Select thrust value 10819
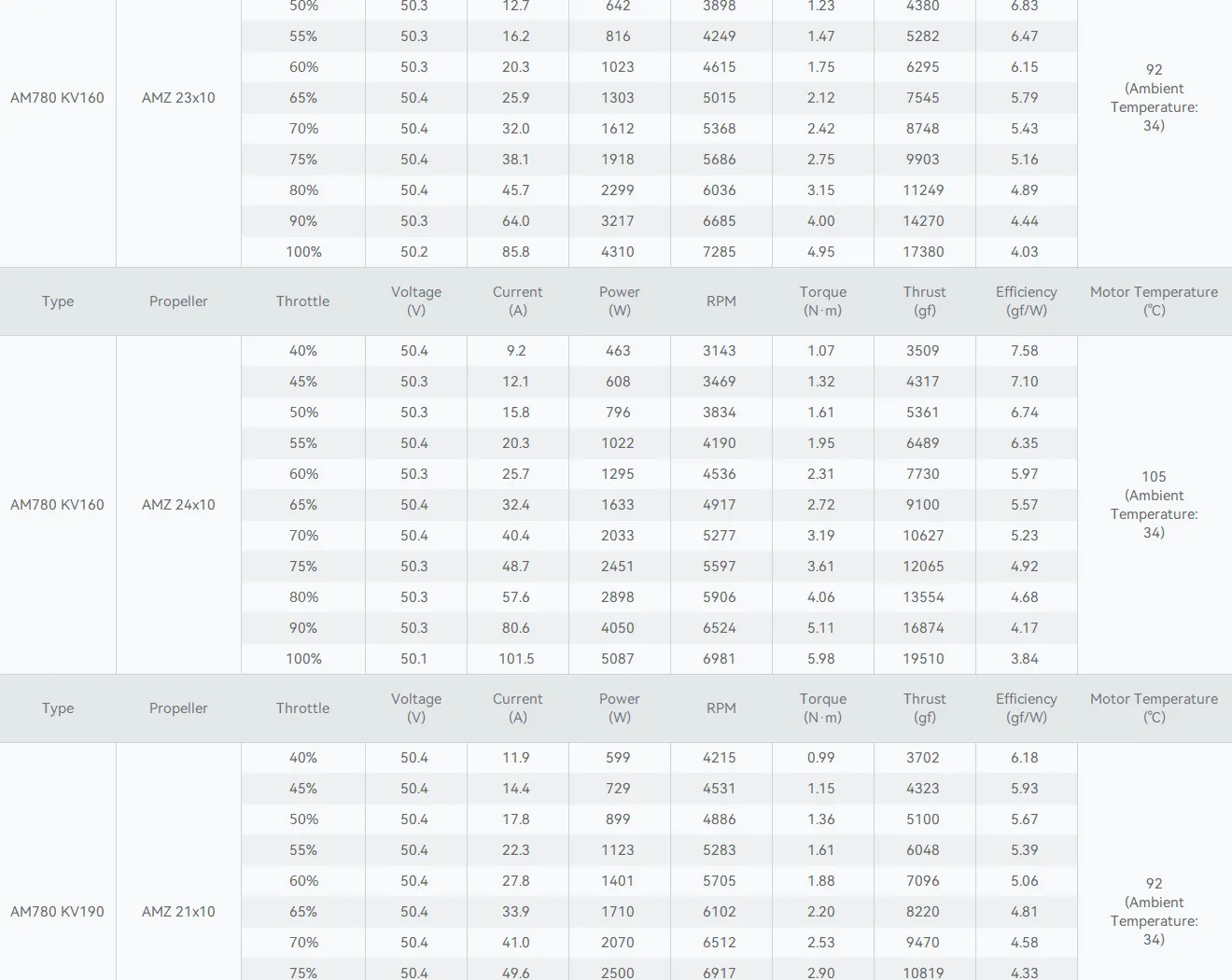The height and width of the screenshot is (980, 1232). click(923, 973)
